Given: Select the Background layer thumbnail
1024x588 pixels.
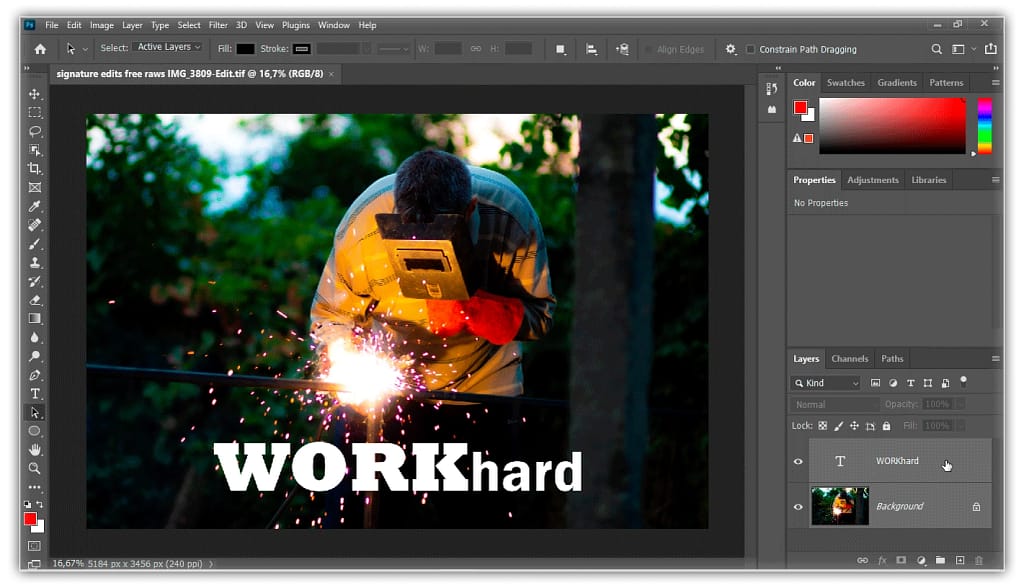Looking at the screenshot, I should 840,506.
